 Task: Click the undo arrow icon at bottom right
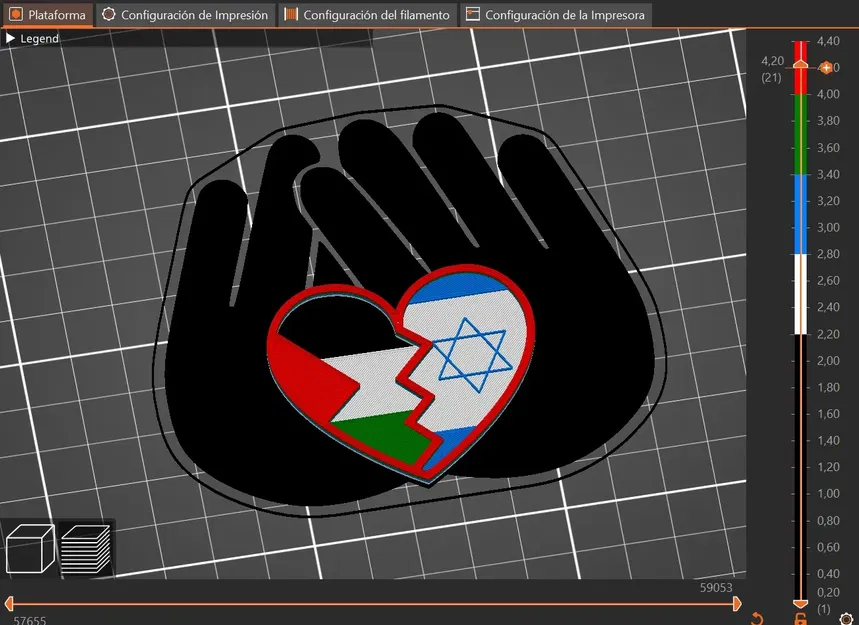pyautogui.click(x=757, y=617)
